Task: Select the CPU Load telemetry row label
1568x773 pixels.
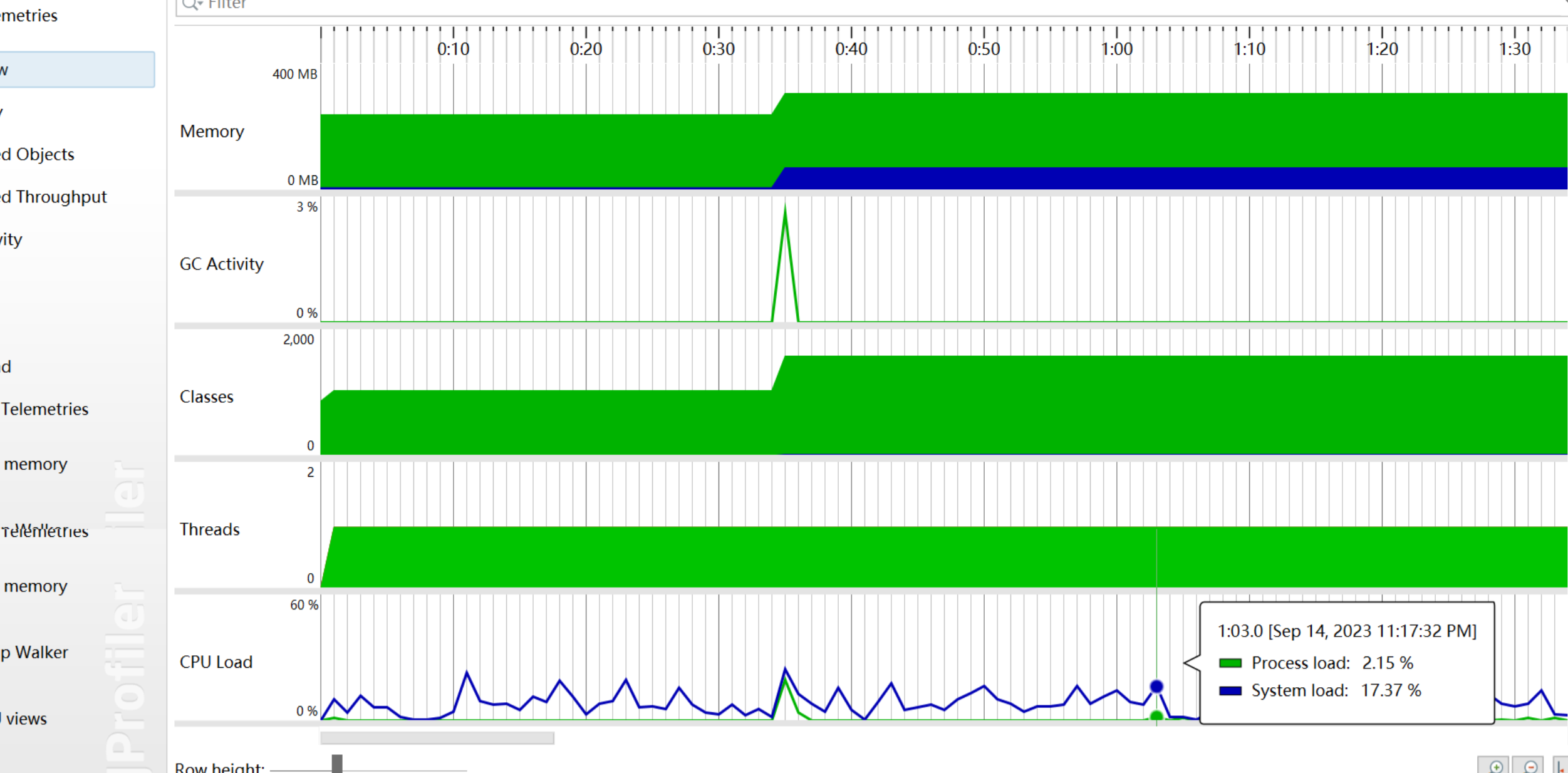Action: (215, 662)
